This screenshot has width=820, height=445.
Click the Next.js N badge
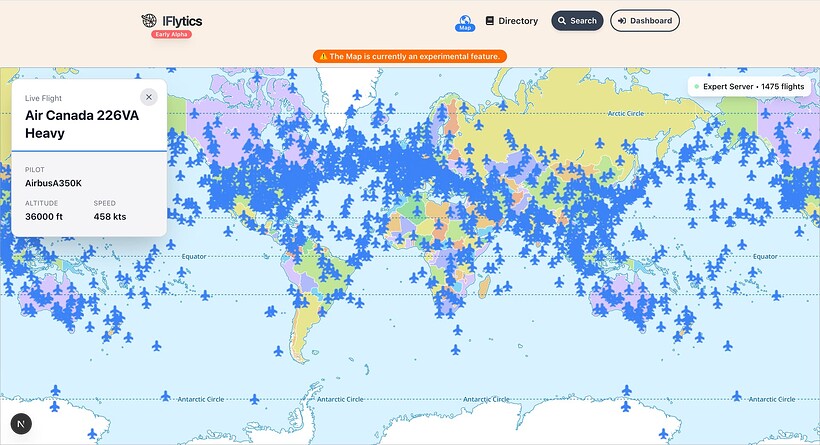click(x=21, y=424)
